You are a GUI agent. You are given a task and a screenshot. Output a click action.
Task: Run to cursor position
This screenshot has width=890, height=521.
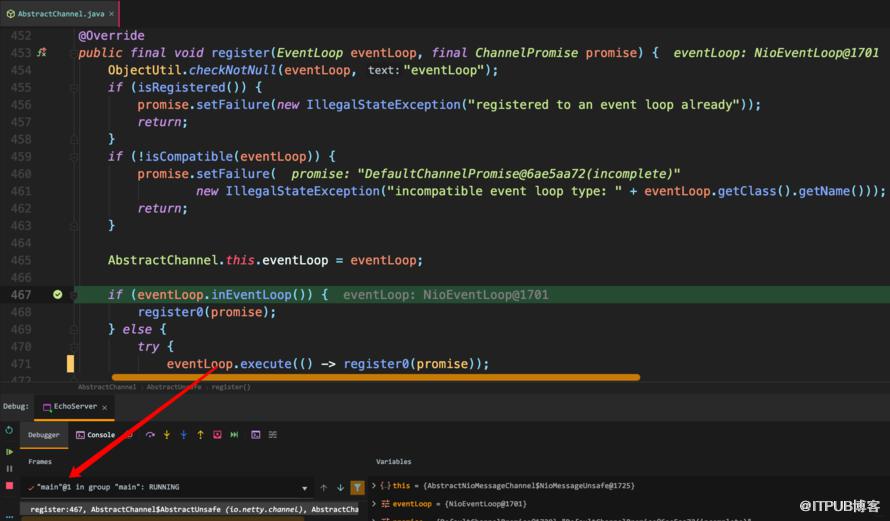pos(234,435)
